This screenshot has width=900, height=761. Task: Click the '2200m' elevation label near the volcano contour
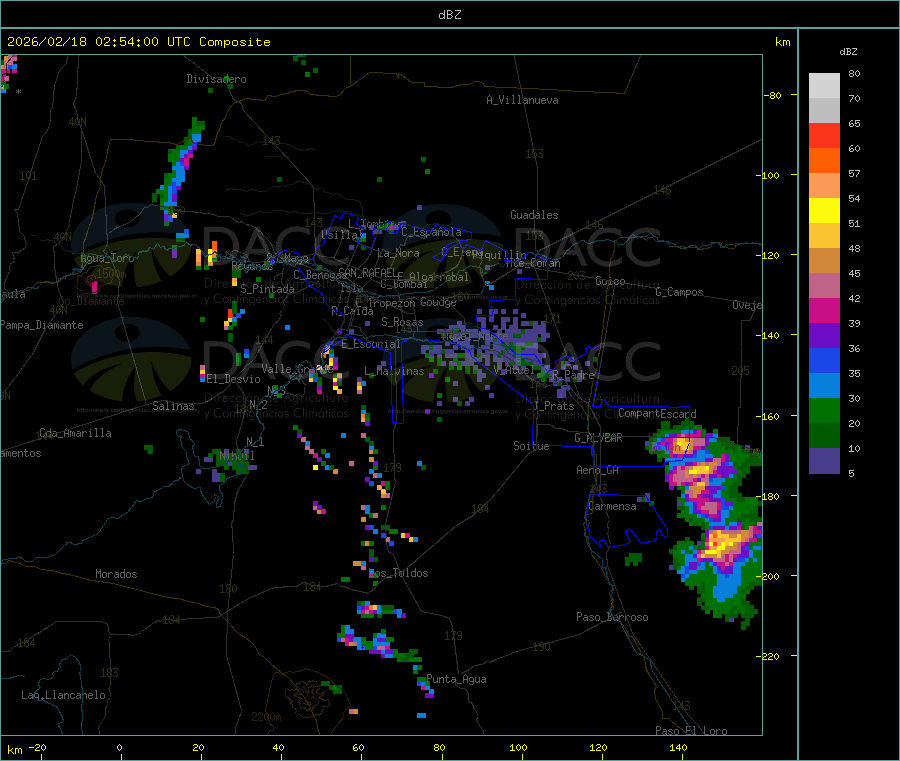[266, 717]
